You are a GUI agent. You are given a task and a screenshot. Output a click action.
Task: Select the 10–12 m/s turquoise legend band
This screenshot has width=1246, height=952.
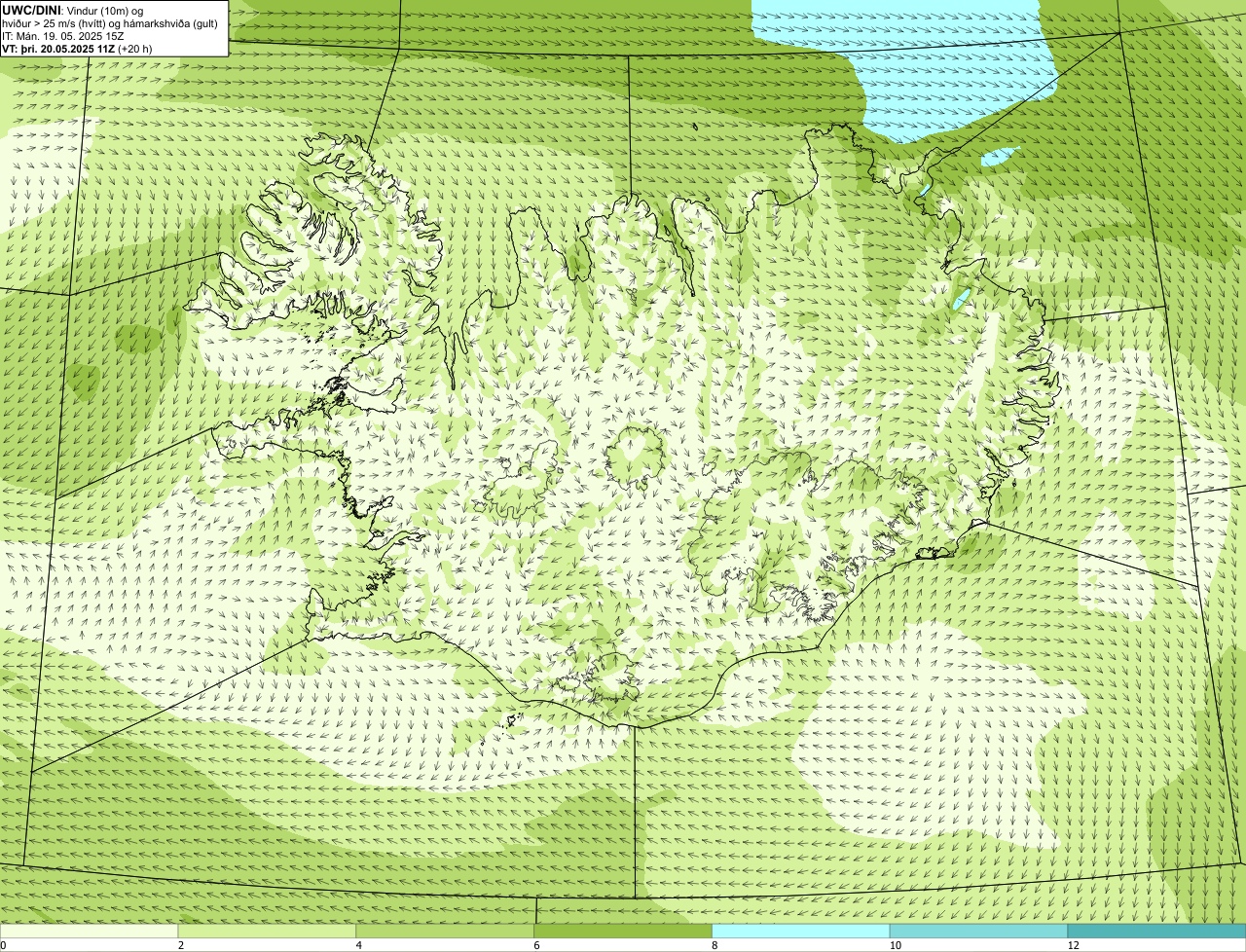coord(978,932)
